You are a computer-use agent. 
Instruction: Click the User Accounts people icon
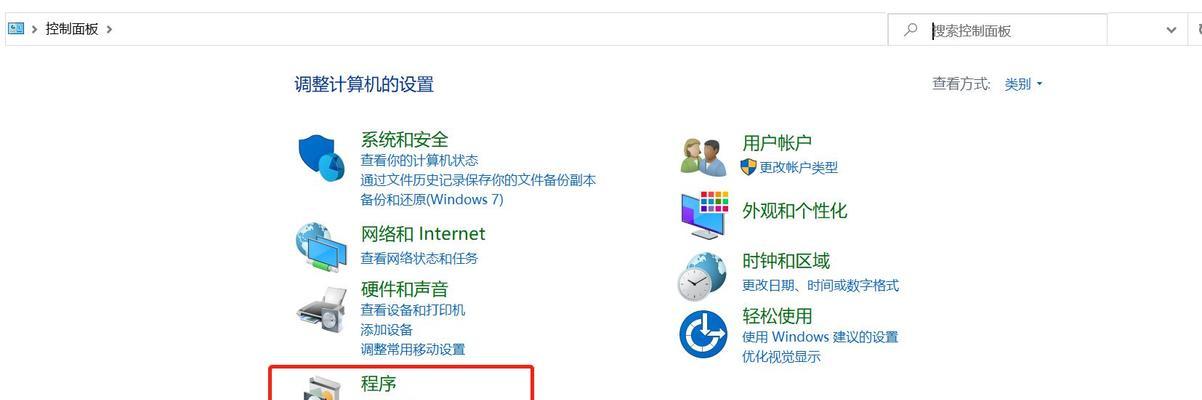703,156
